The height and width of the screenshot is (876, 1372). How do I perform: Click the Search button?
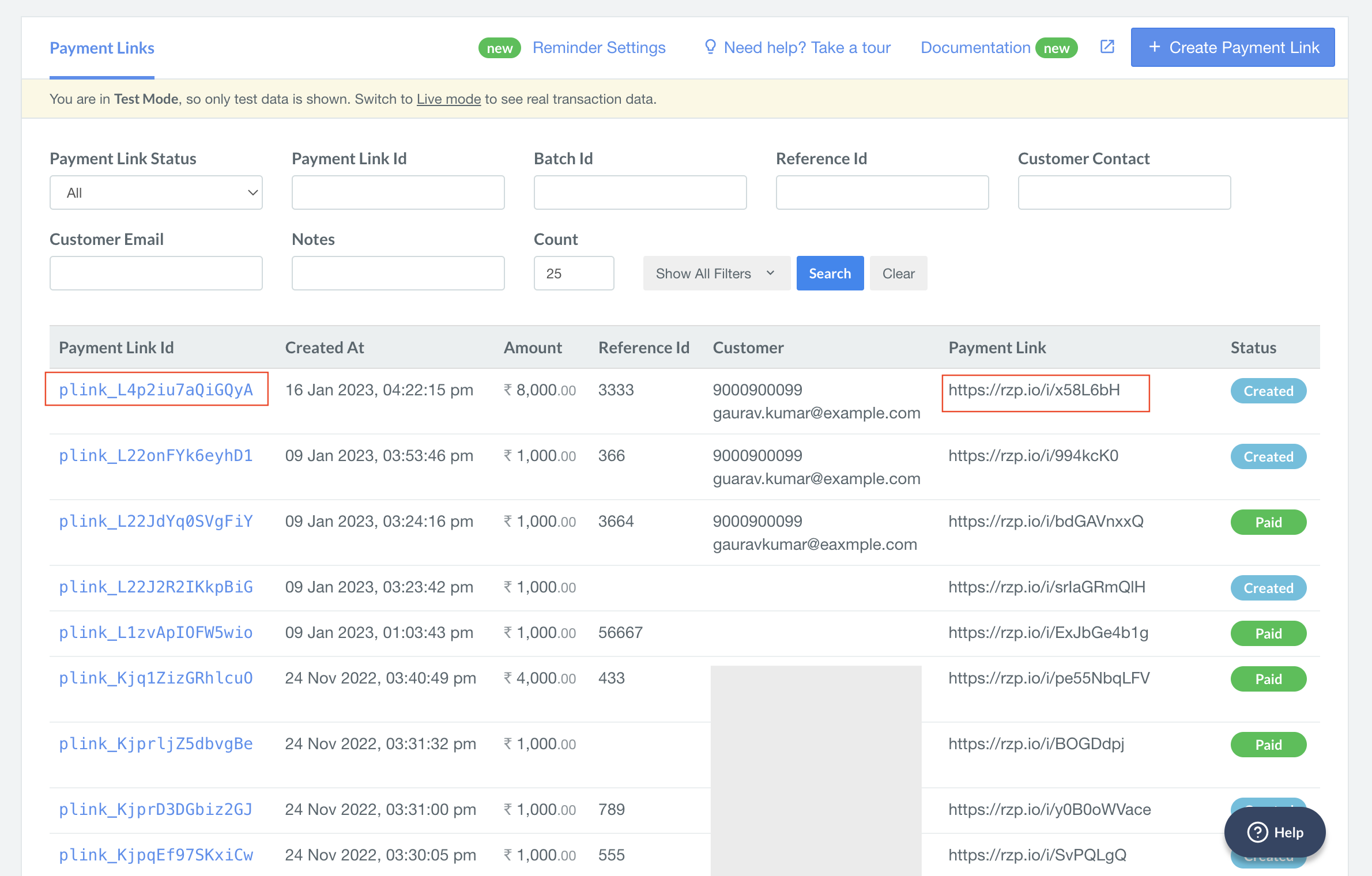830,273
